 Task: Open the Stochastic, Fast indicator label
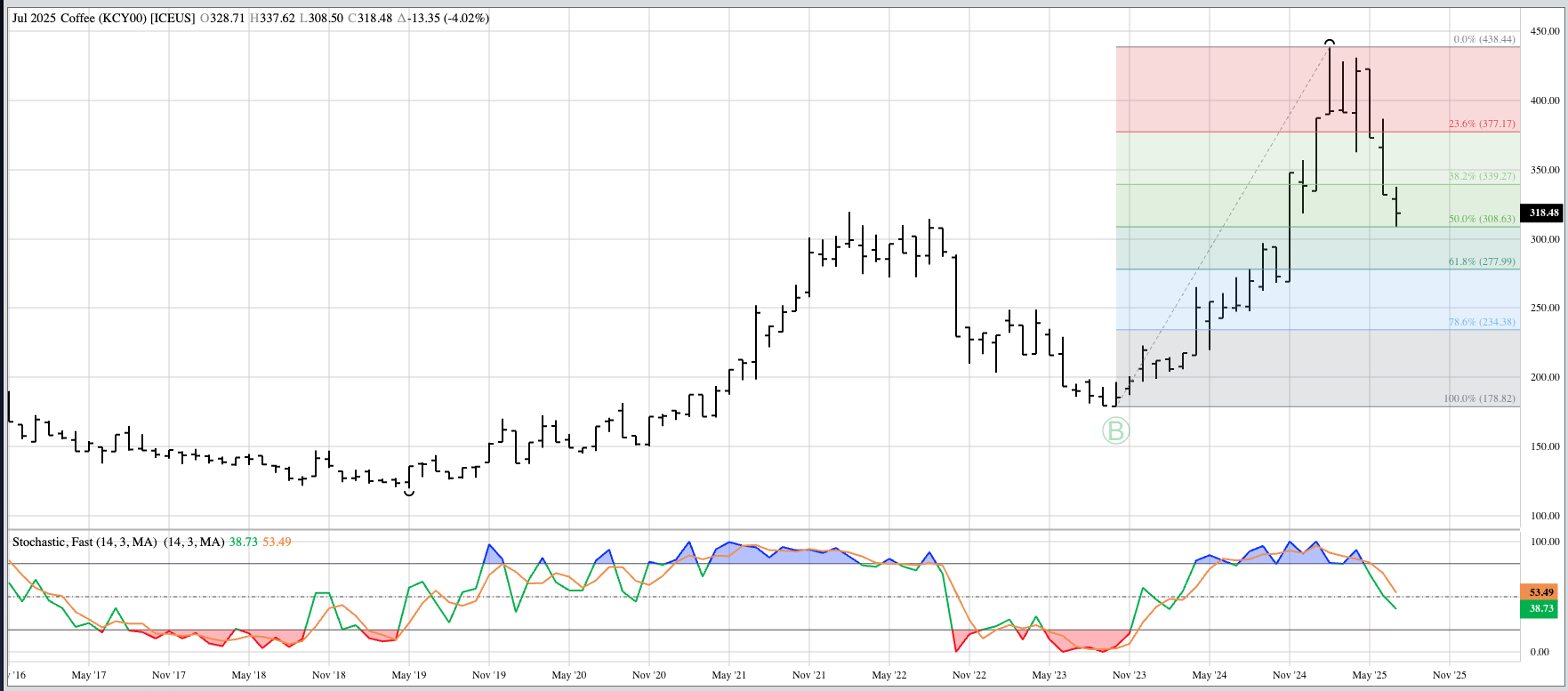tap(84, 542)
